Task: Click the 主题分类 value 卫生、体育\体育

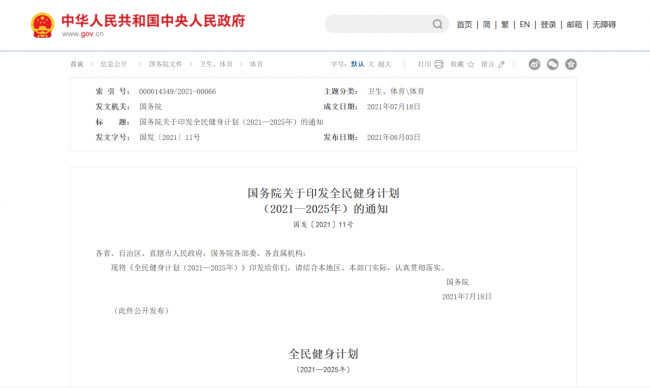Action: (395, 91)
